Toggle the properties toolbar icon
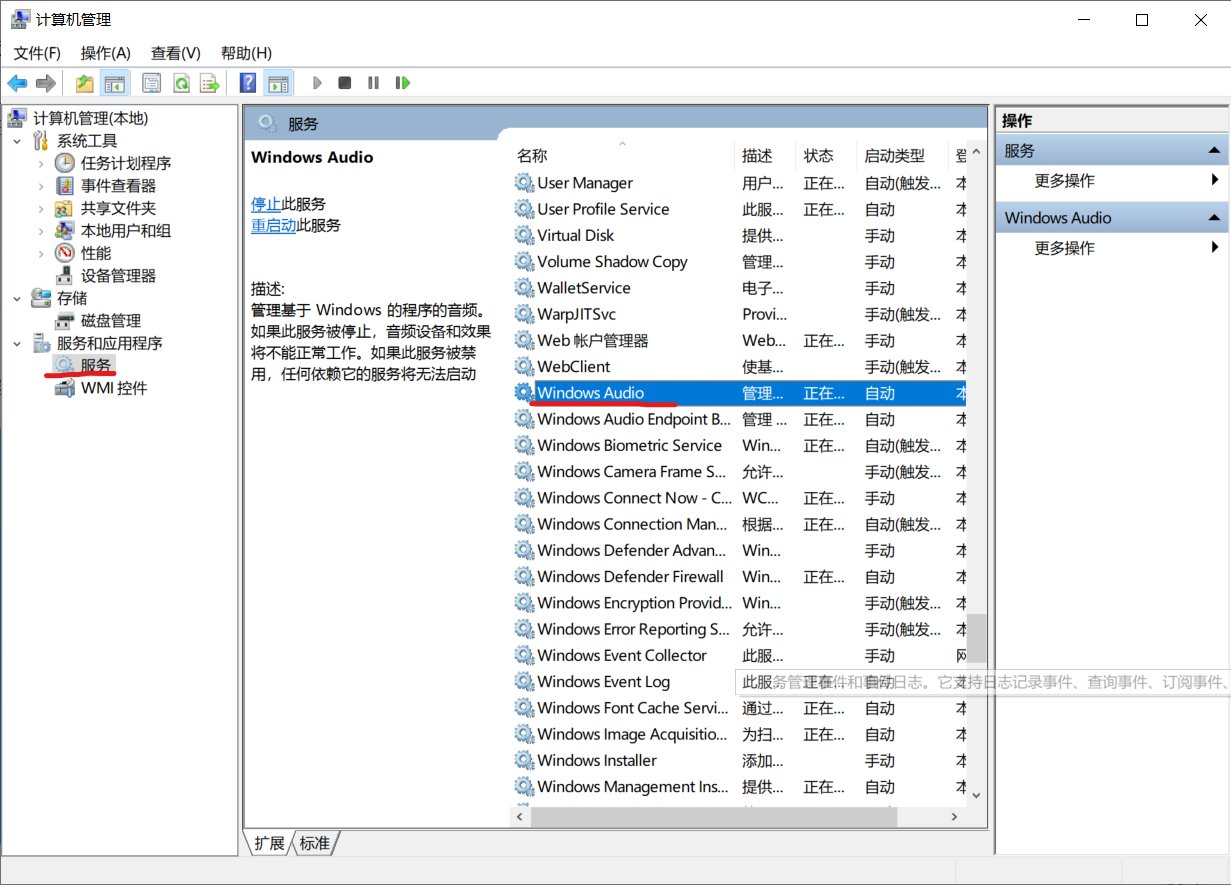This screenshot has width=1231, height=885. [x=150, y=82]
